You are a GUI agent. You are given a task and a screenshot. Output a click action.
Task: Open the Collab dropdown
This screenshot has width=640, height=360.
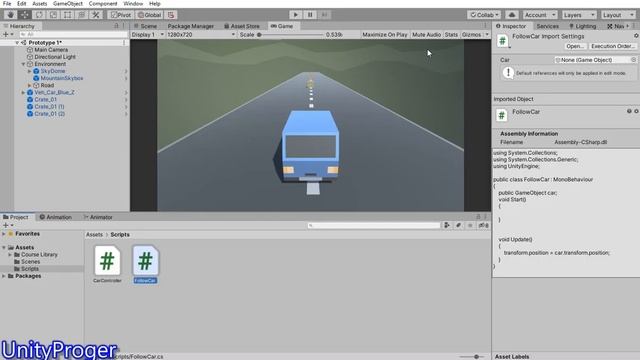[x=484, y=15]
